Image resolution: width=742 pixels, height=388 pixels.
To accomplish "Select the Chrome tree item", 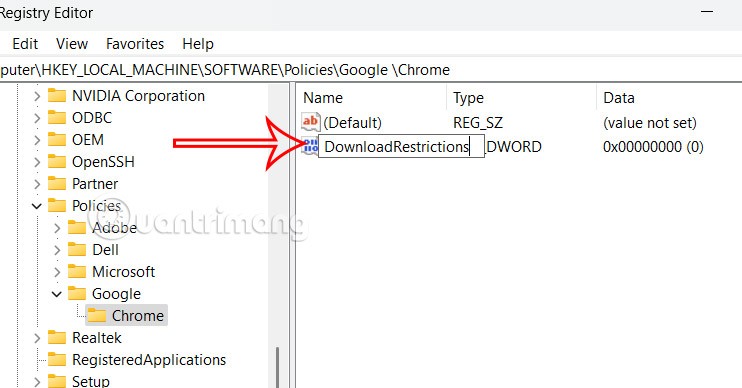I will coord(138,316).
